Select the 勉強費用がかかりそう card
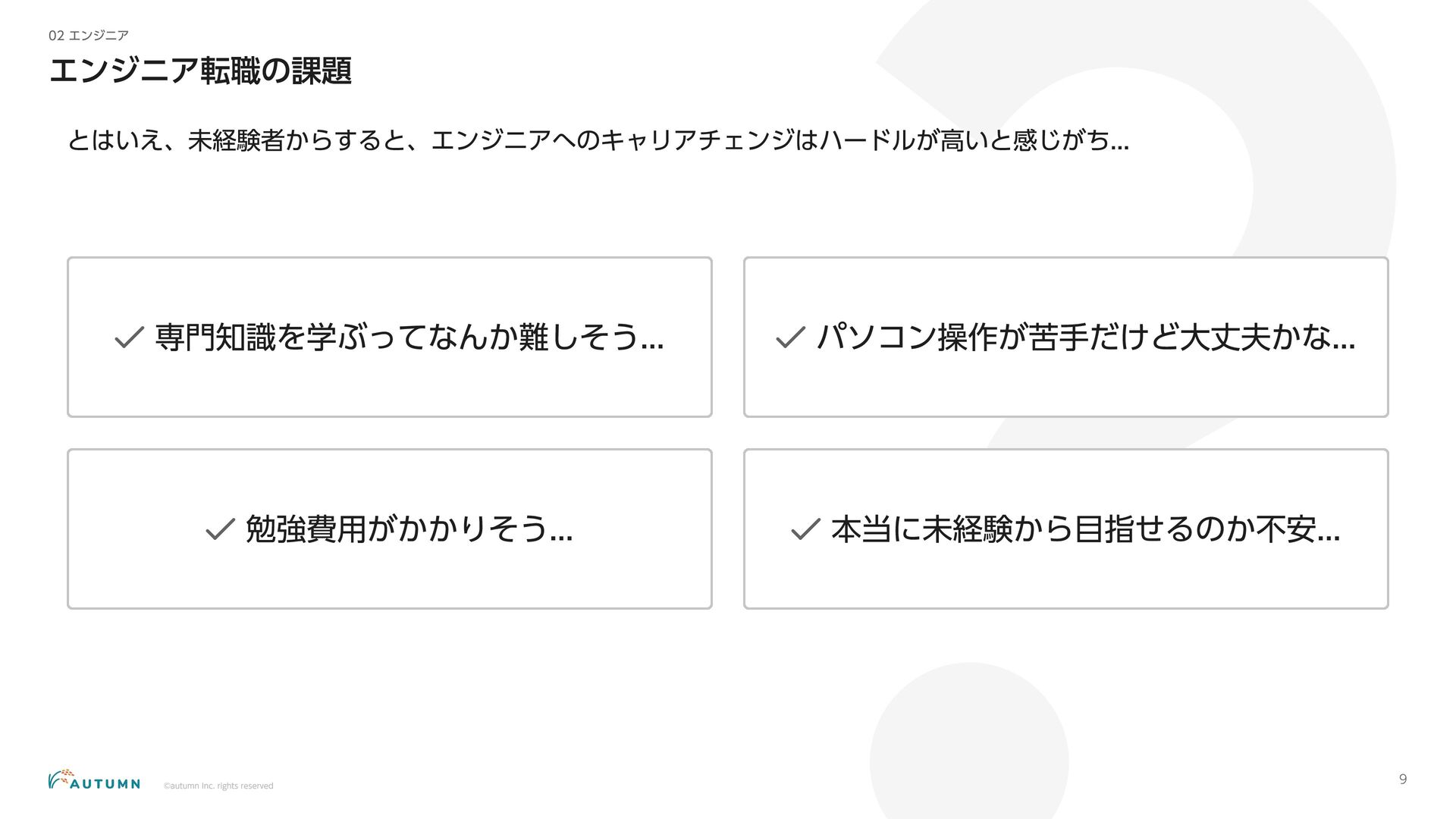The image size is (1456, 819). 390,529
